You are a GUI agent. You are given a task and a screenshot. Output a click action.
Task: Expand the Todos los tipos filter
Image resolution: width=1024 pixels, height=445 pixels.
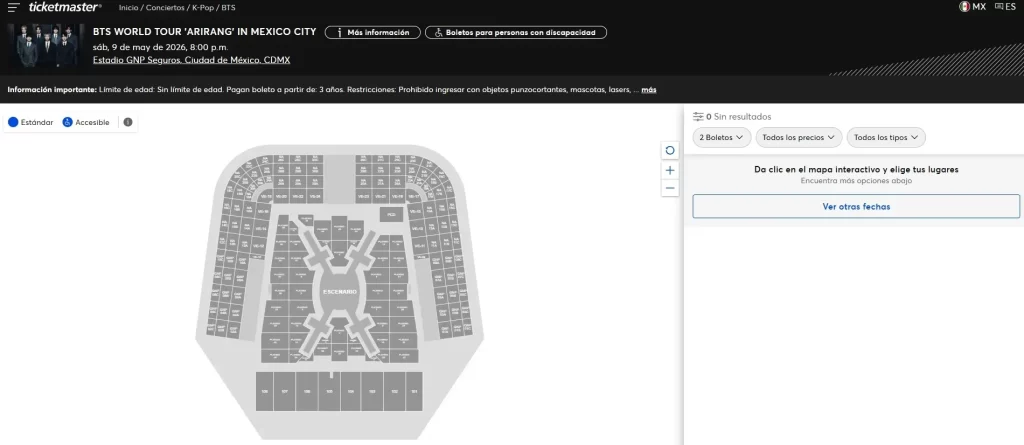886,137
